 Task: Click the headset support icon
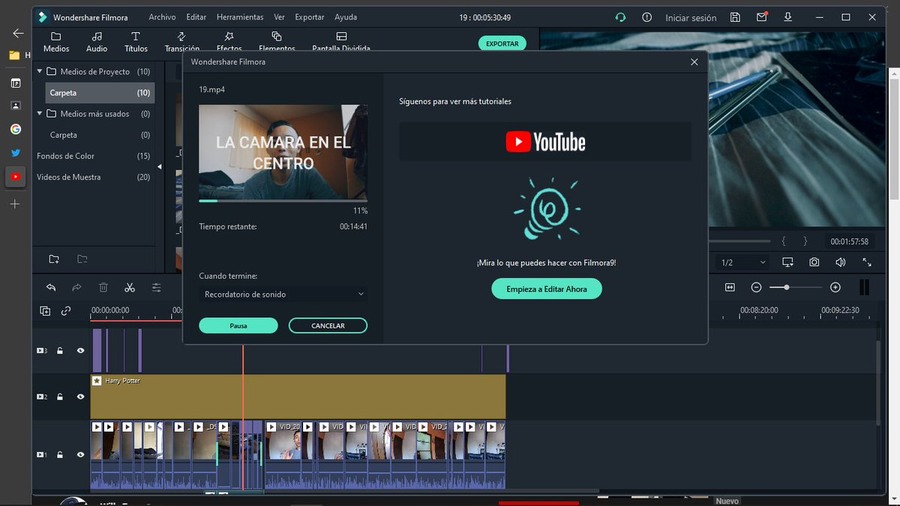(620, 17)
